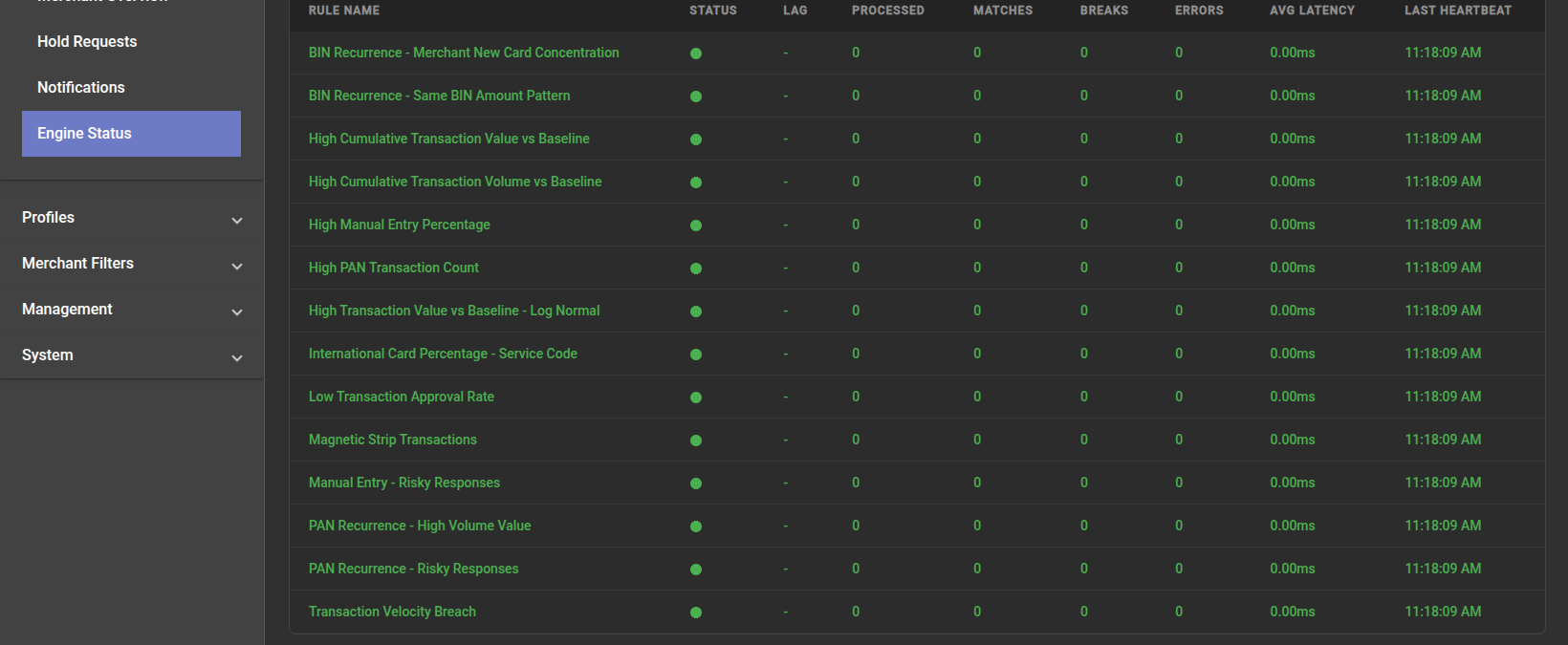This screenshot has width=1568, height=645.
Task: Open High Transaction Value vs Baseline - Log Normal
Action: point(454,311)
